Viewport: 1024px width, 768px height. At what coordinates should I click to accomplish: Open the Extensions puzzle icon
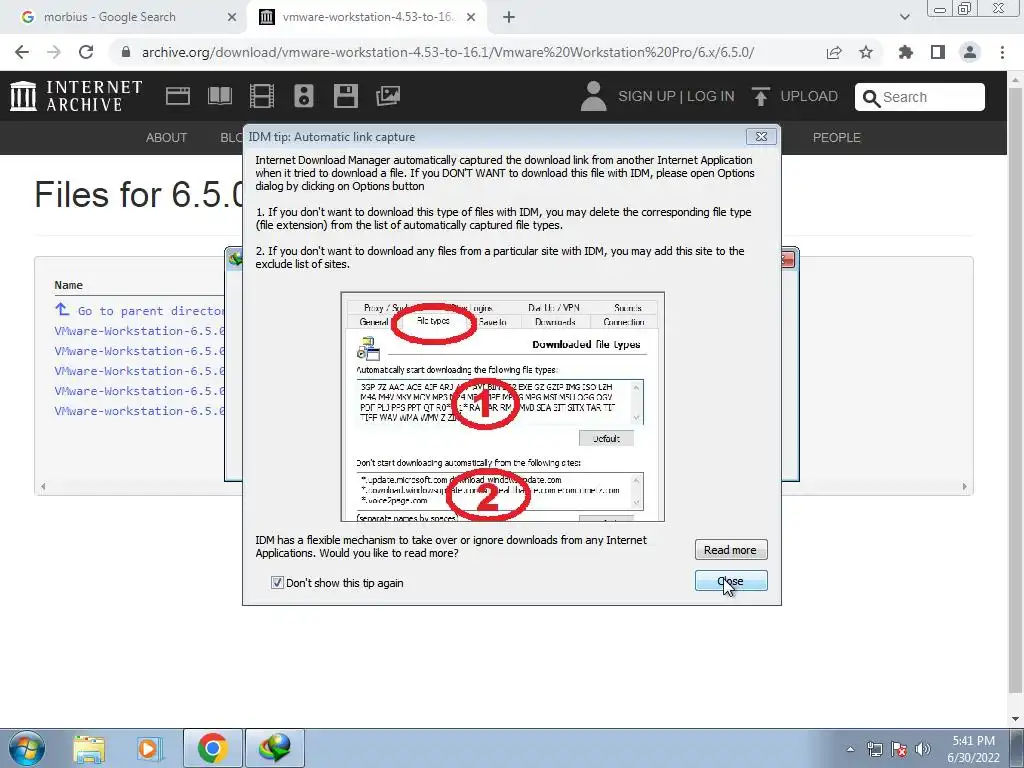coord(905,52)
